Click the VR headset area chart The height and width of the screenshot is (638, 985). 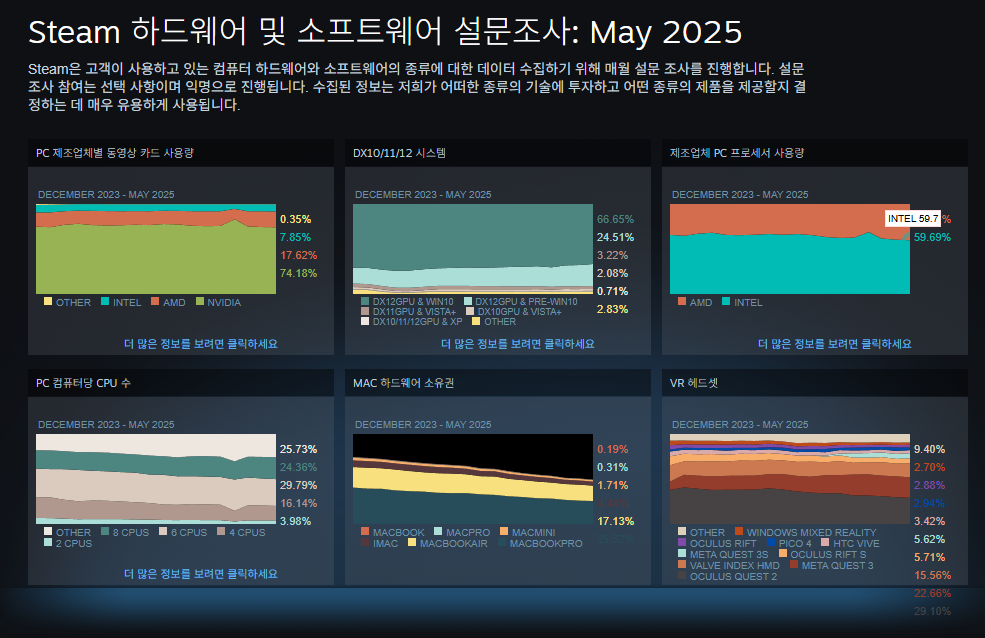pyautogui.click(x=790, y=478)
